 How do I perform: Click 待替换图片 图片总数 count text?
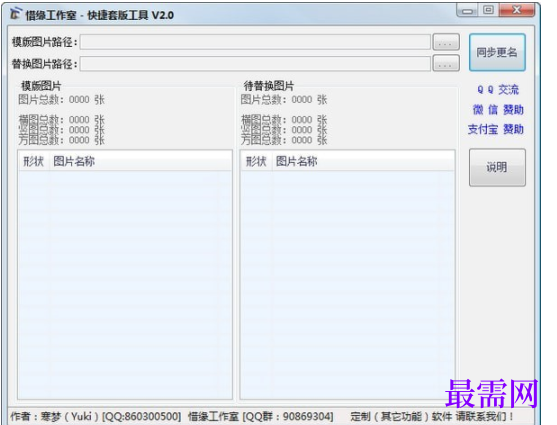(284, 99)
